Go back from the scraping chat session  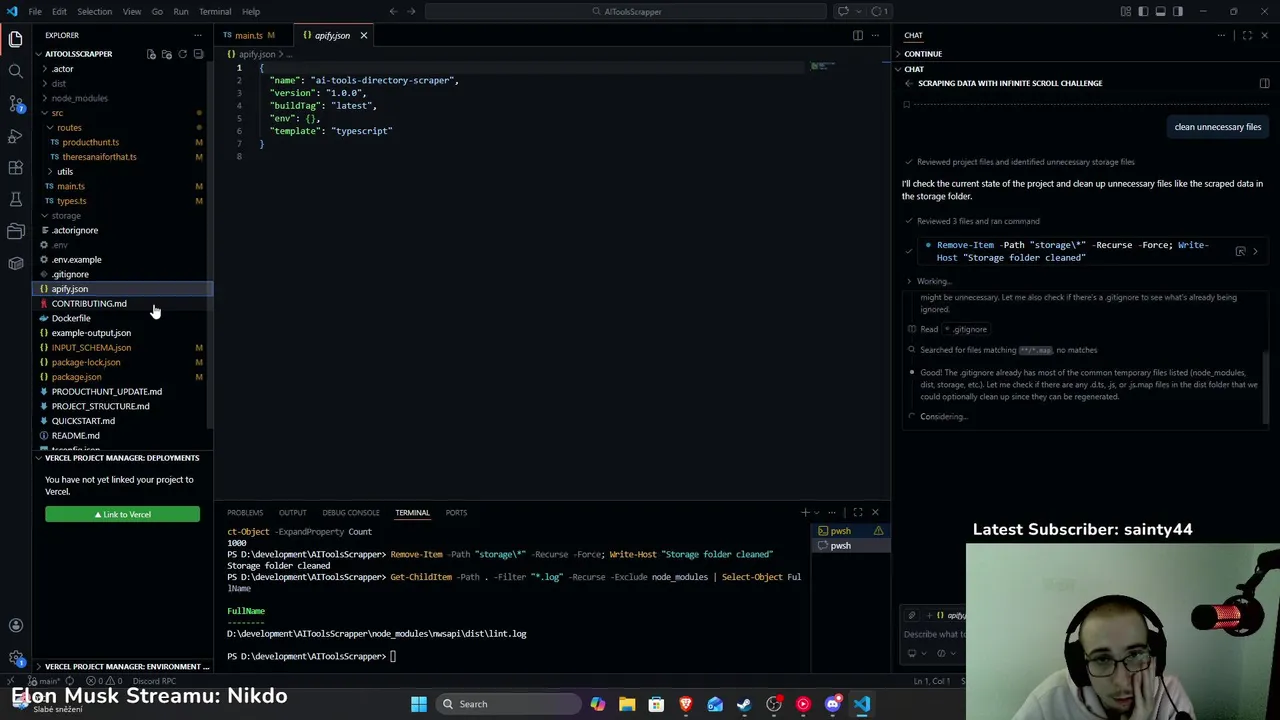pos(908,83)
